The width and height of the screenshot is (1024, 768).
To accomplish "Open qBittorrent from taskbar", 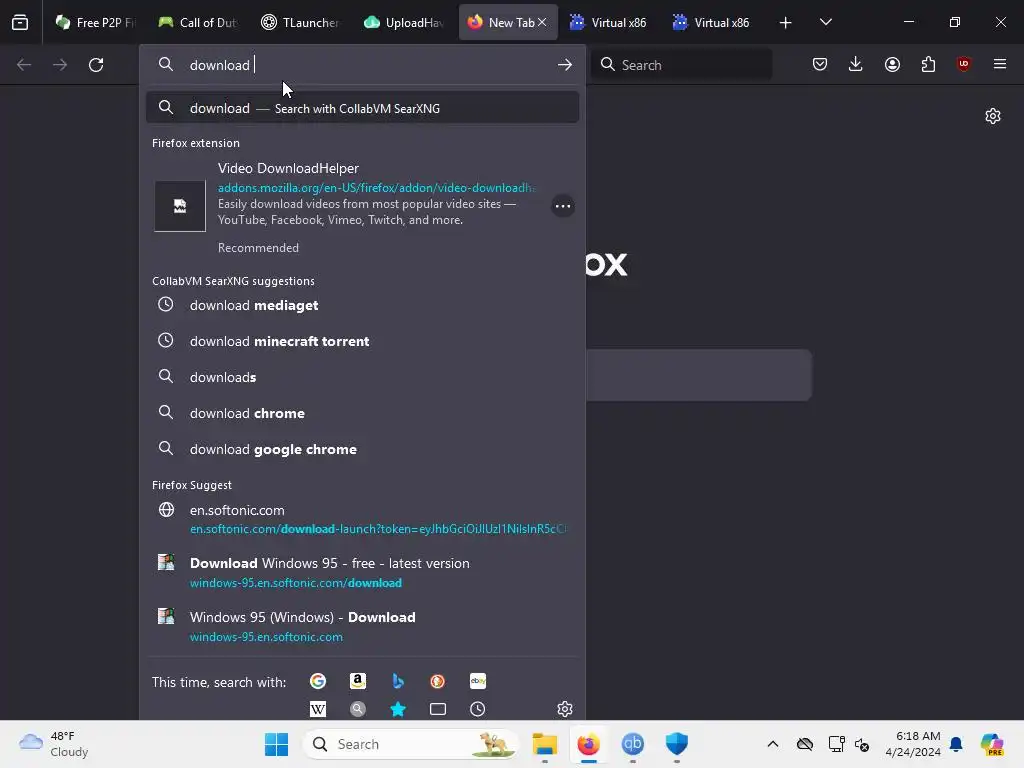I will (x=632, y=744).
